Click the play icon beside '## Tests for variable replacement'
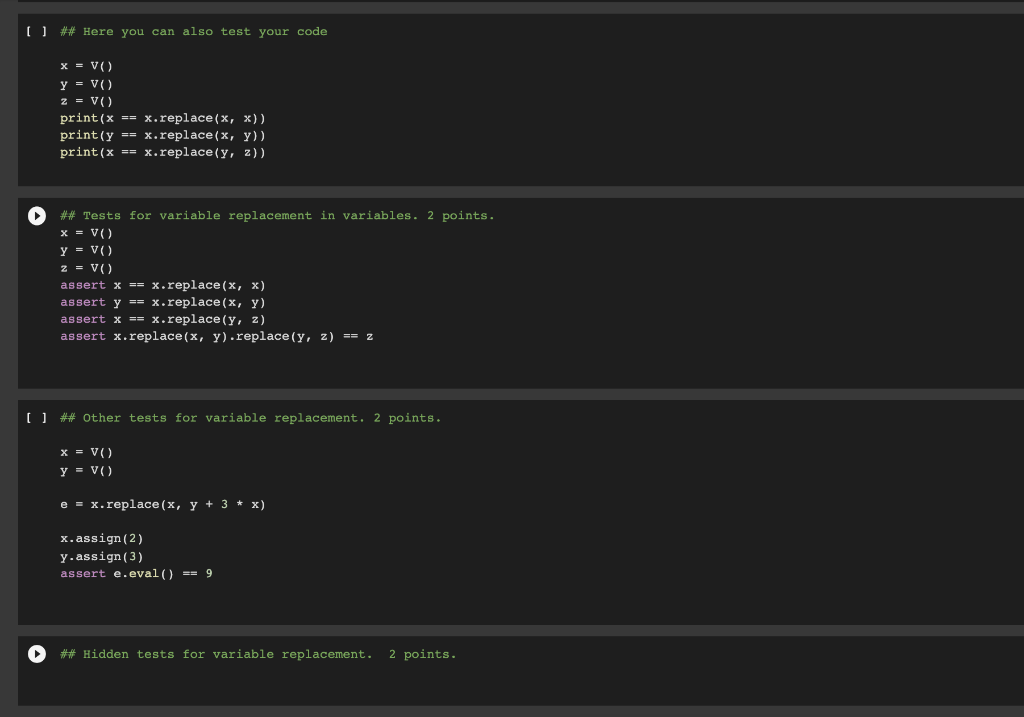The width and height of the screenshot is (1024, 717). coord(36,215)
